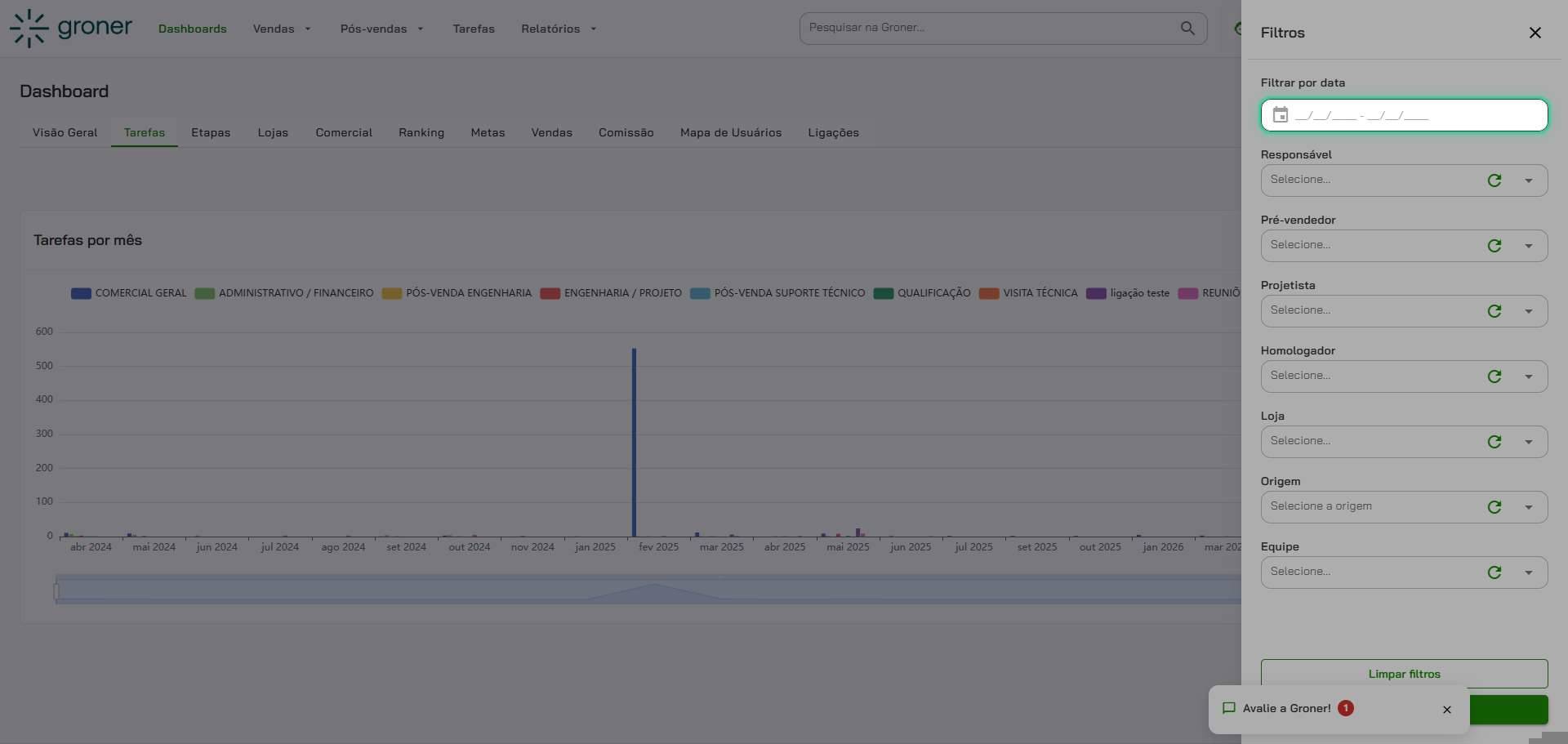1568x744 pixels.
Task: Toggle COMERCIAL GERAL legend series
Action: (x=129, y=293)
